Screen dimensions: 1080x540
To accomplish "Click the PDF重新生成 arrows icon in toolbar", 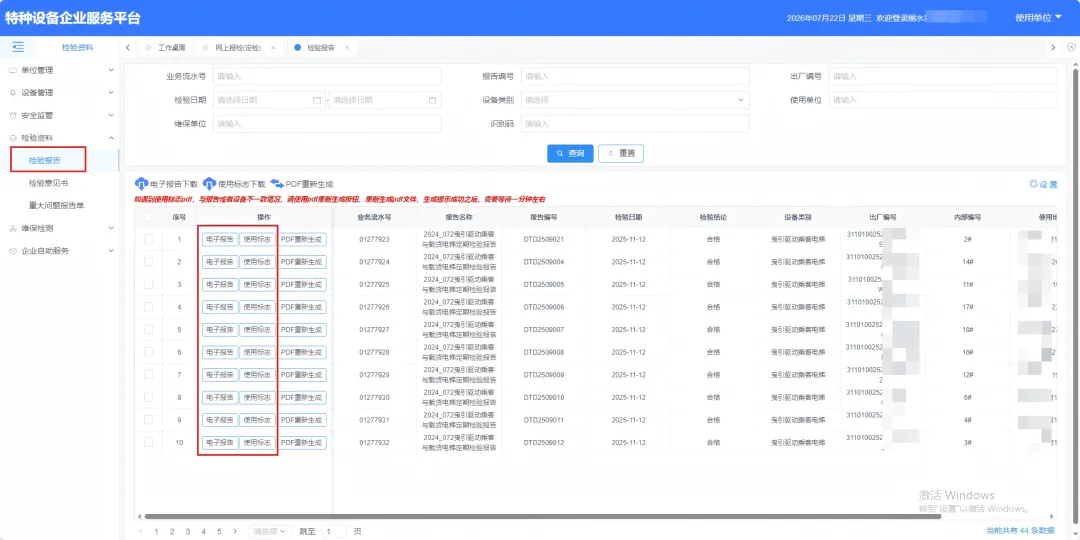I will coord(277,184).
